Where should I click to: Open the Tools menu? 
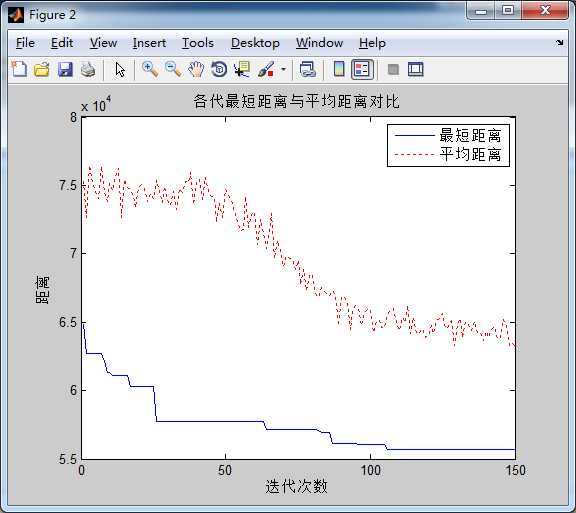[x=198, y=43]
